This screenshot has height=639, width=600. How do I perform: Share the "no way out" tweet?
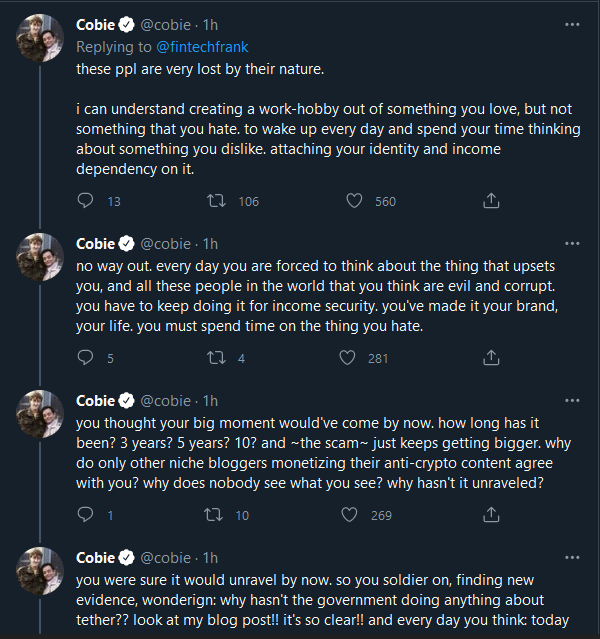coord(491,358)
